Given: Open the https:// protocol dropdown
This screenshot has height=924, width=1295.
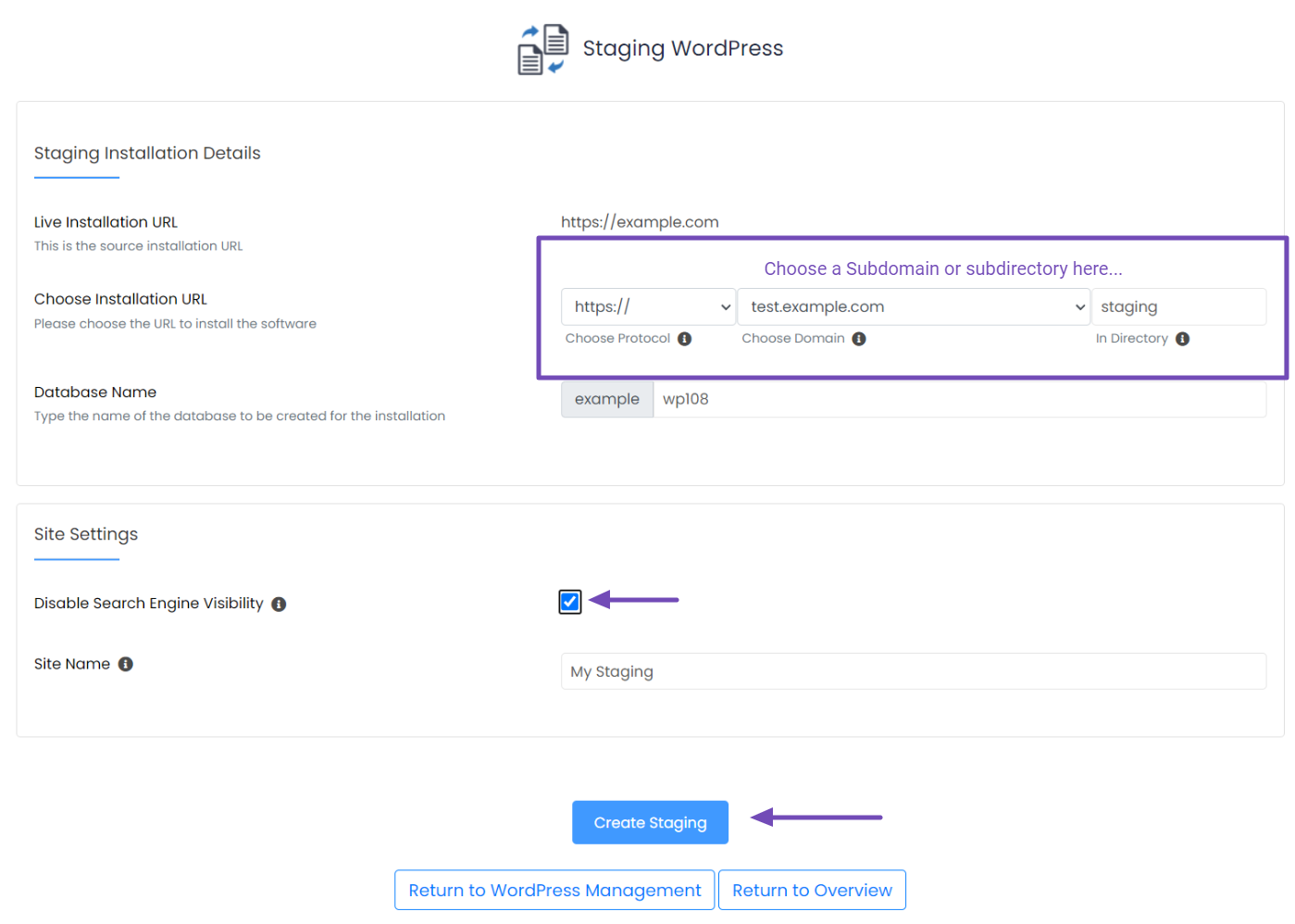Looking at the screenshot, I should click(x=648, y=306).
